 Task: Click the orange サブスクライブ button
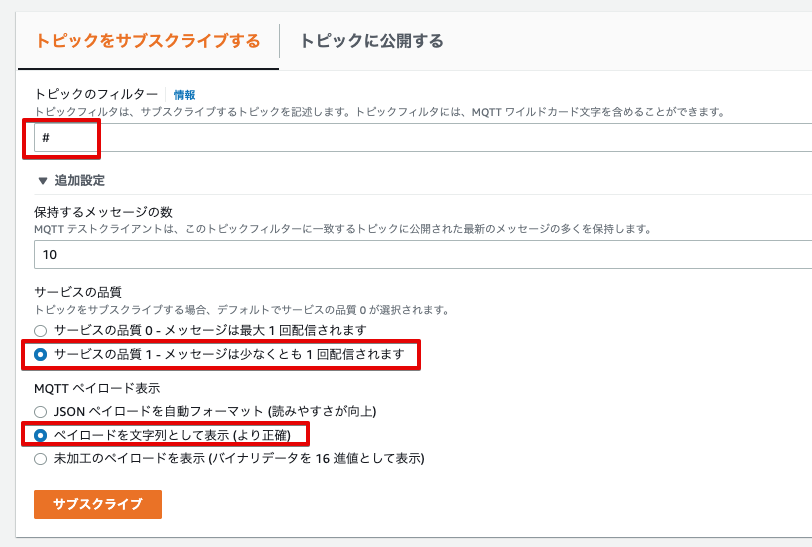click(x=98, y=504)
